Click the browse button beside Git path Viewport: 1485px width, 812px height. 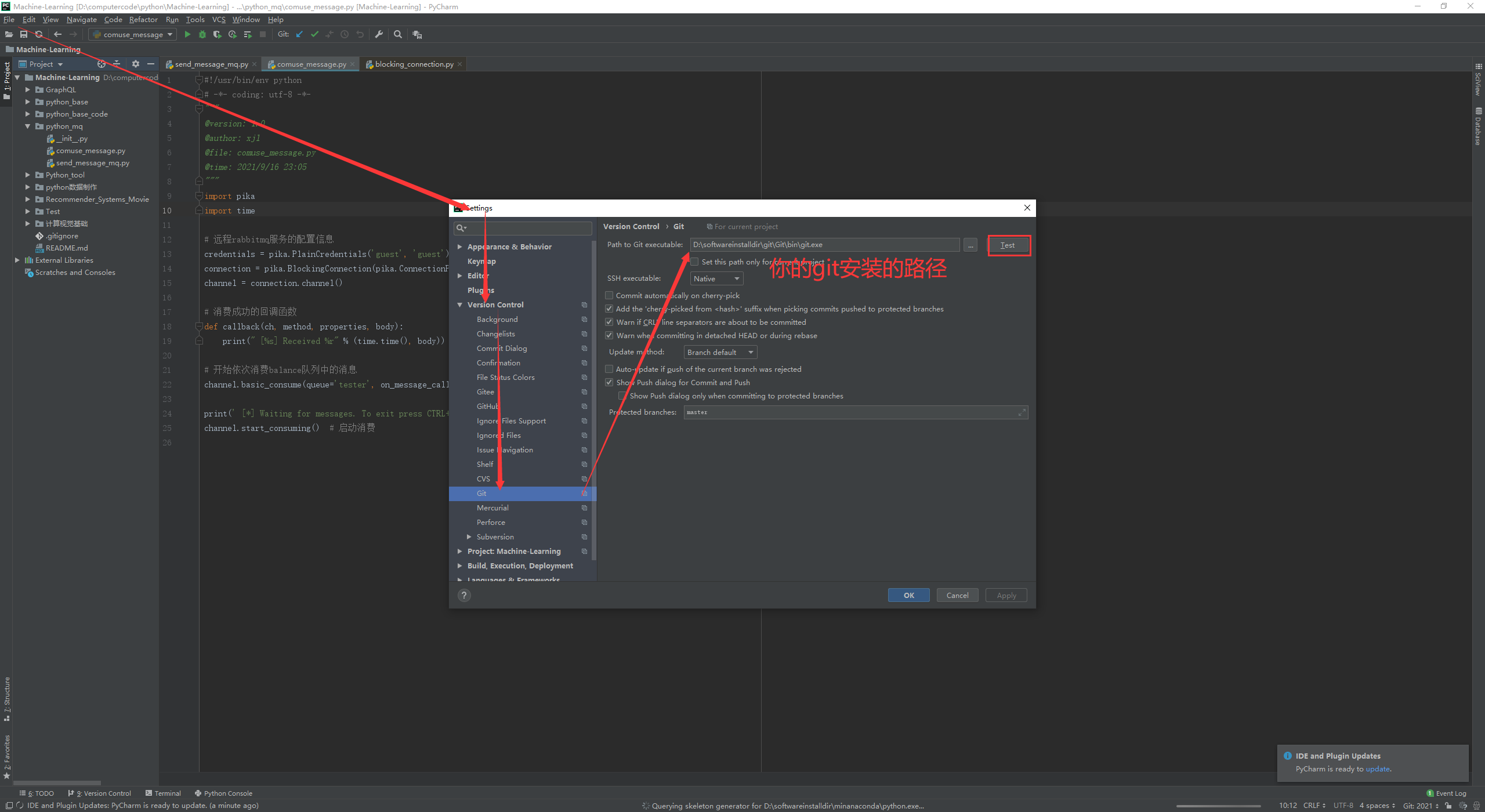point(970,245)
